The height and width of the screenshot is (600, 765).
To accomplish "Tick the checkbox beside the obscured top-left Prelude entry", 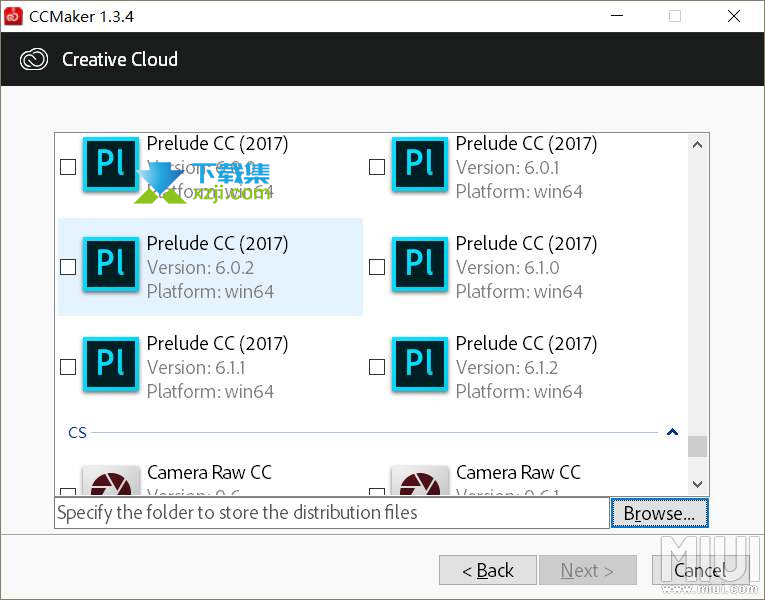I will pos(68,167).
